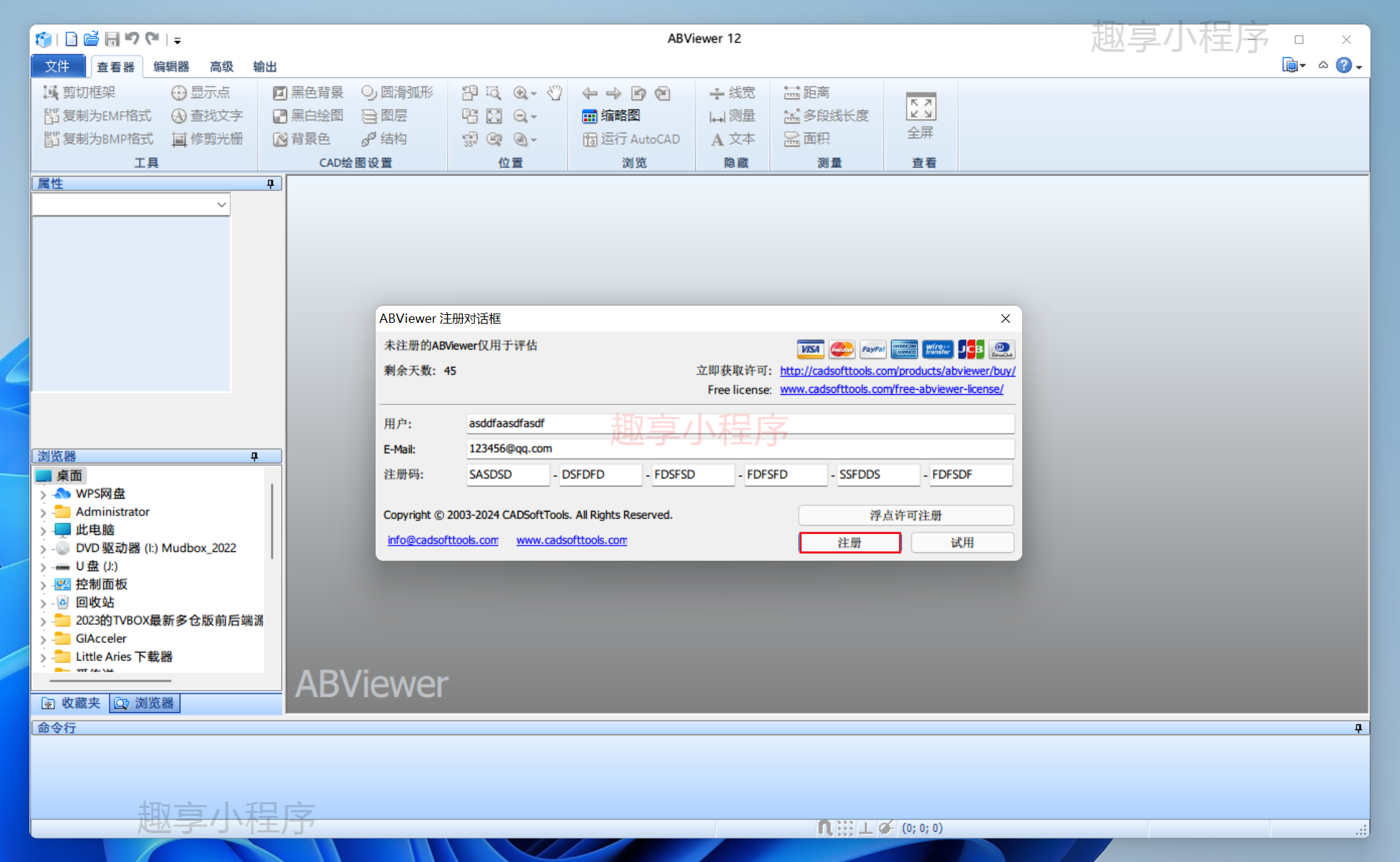Click the Open file folder icon
1400x862 pixels.
pyautogui.click(x=91, y=40)
